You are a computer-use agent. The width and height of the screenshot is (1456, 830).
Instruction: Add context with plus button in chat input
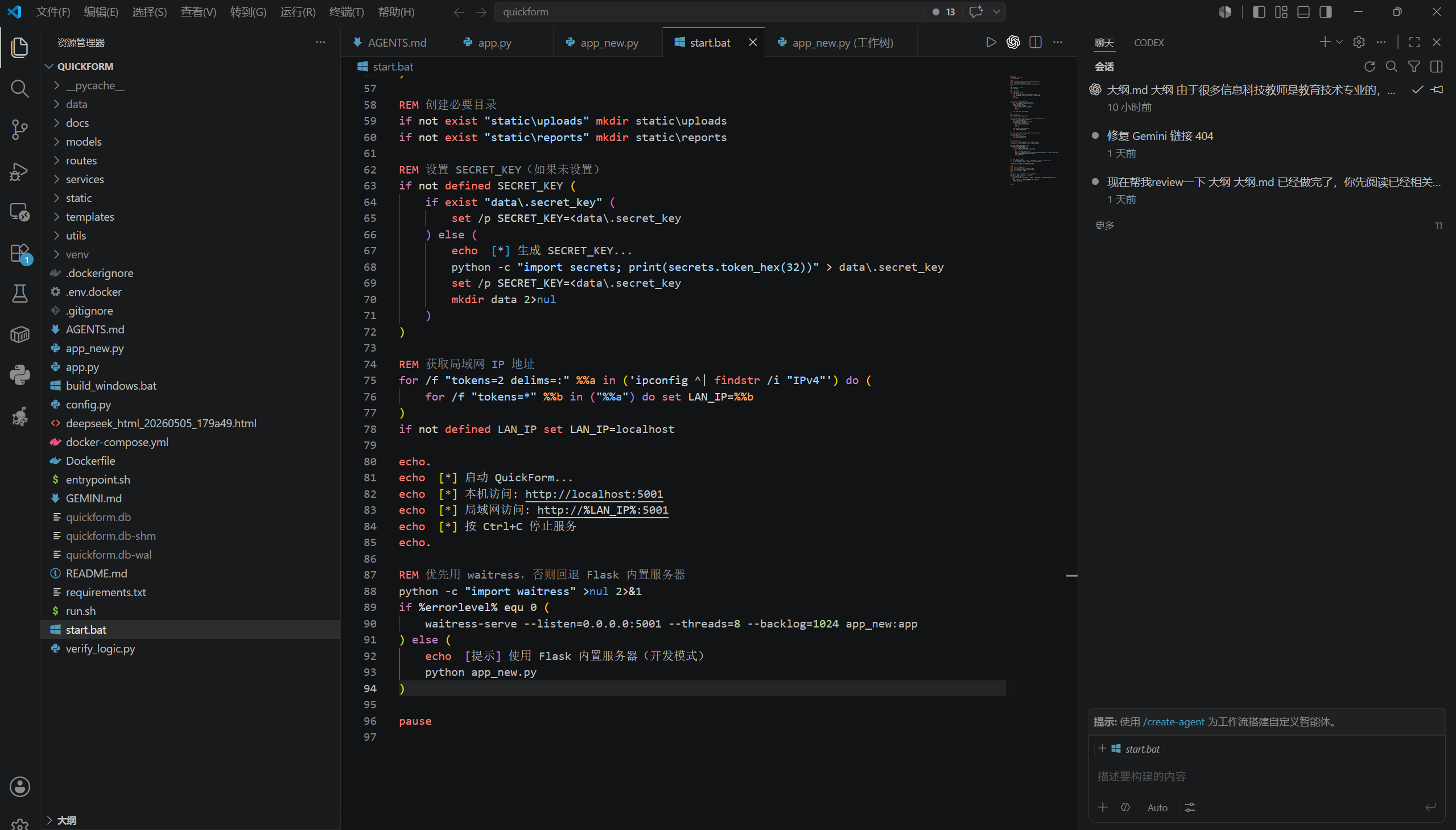click(x=1103, y=808)
